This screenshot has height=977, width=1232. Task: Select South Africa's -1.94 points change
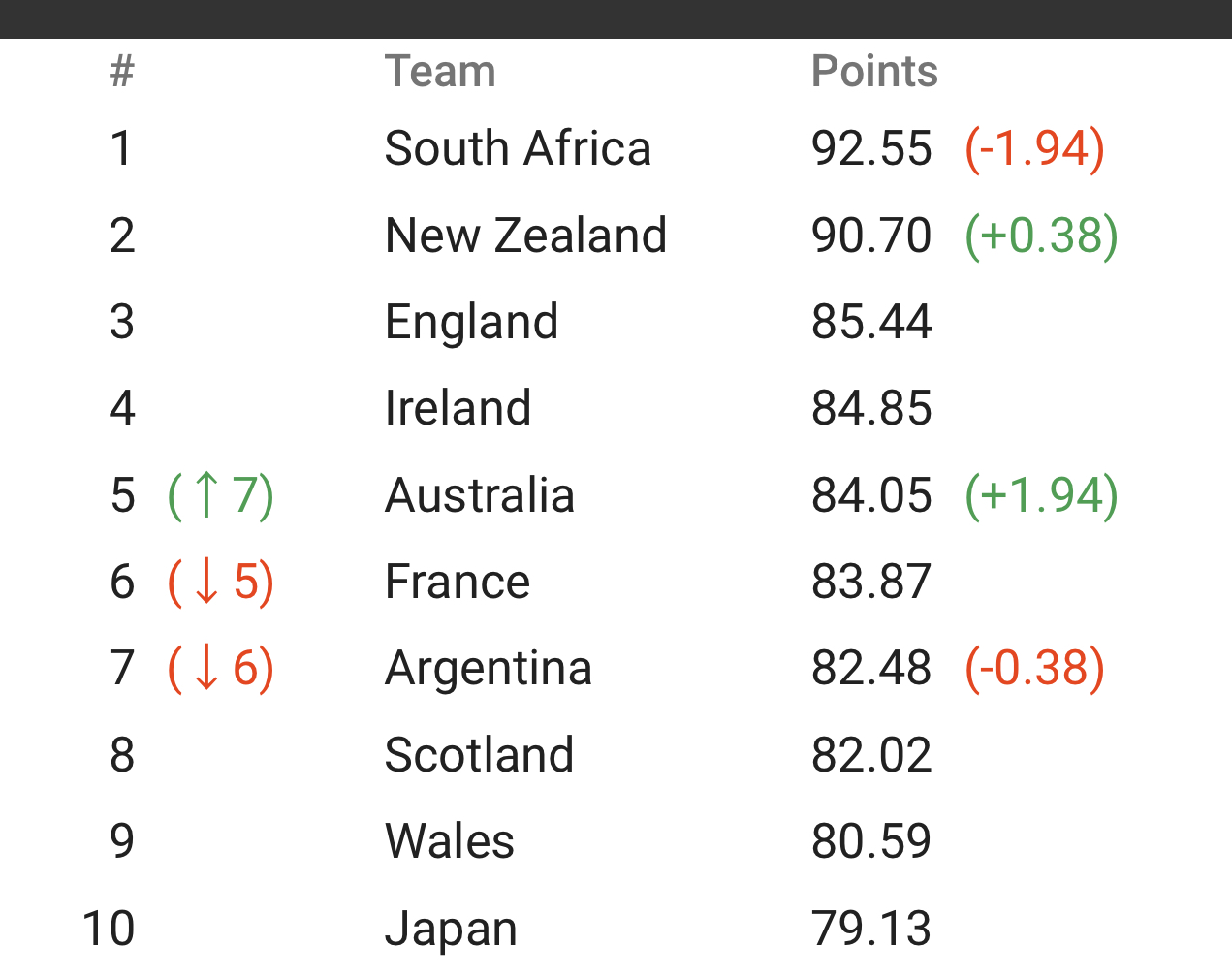[x=1035, y=148]
